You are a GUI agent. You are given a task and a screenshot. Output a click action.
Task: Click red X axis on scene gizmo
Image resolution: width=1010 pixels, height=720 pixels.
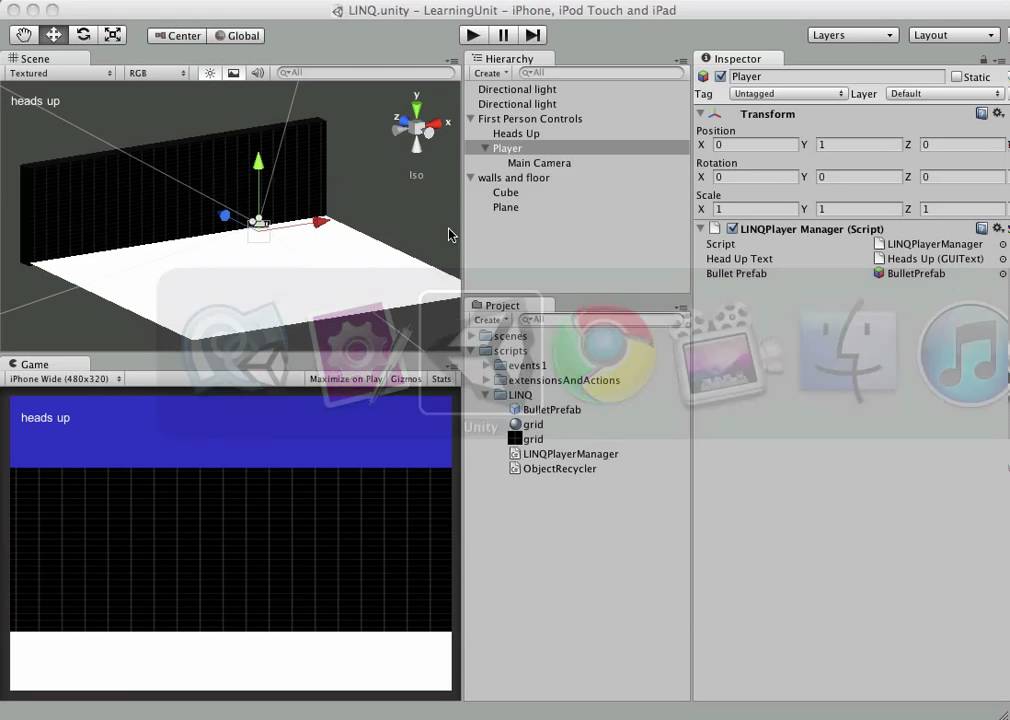[435, 123]
